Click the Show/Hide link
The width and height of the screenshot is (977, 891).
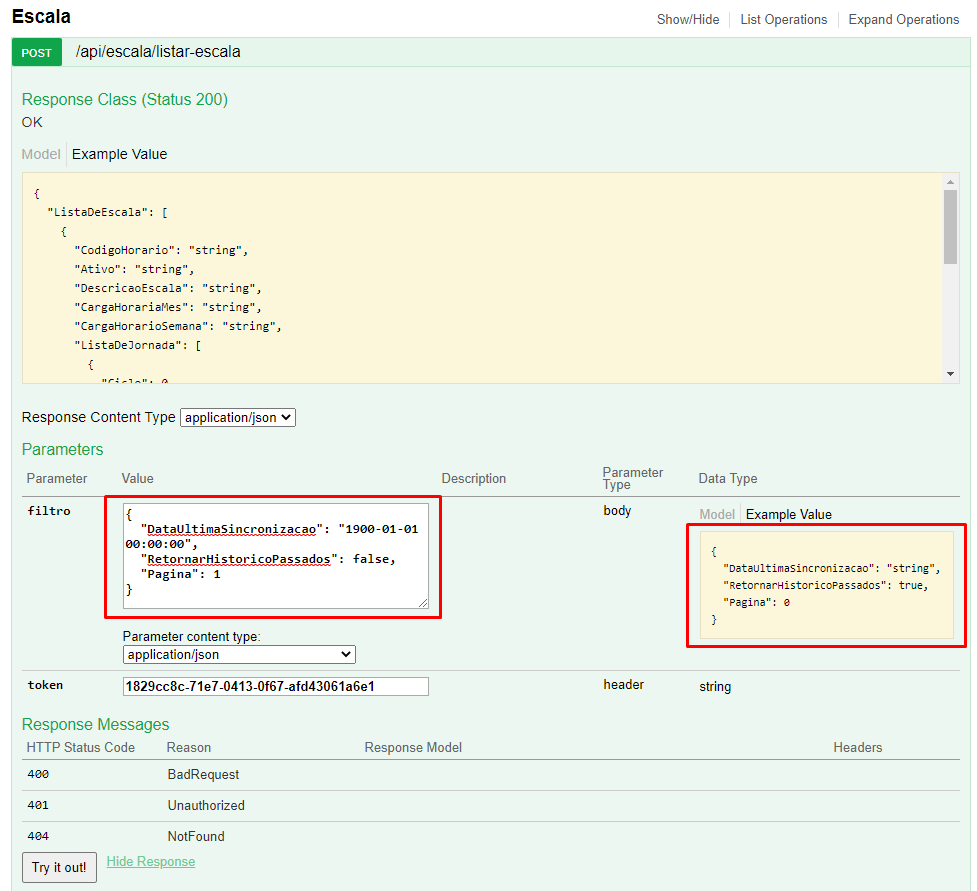687,19
